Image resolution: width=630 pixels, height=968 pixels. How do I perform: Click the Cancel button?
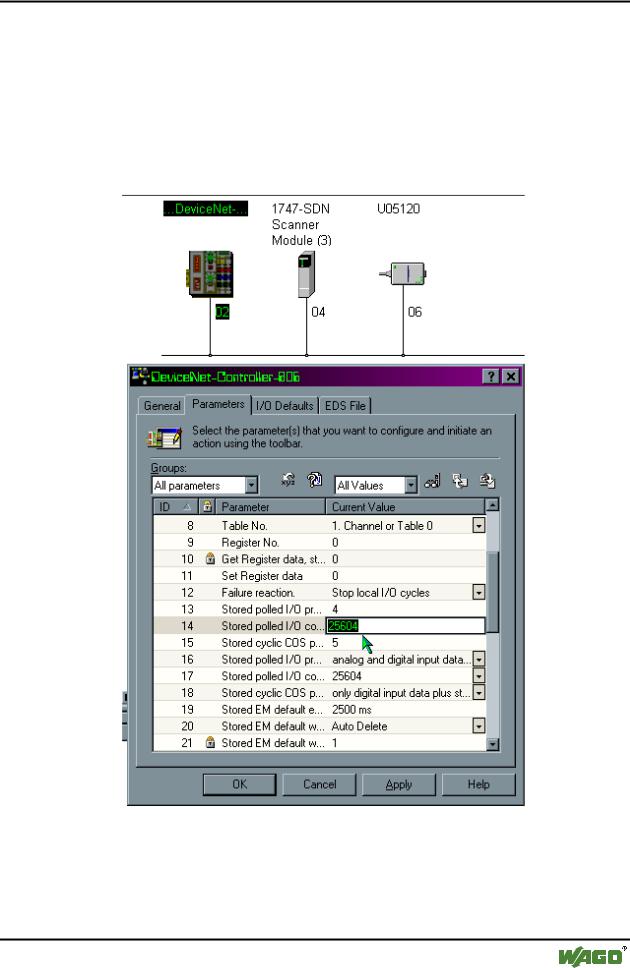[319, 784]
